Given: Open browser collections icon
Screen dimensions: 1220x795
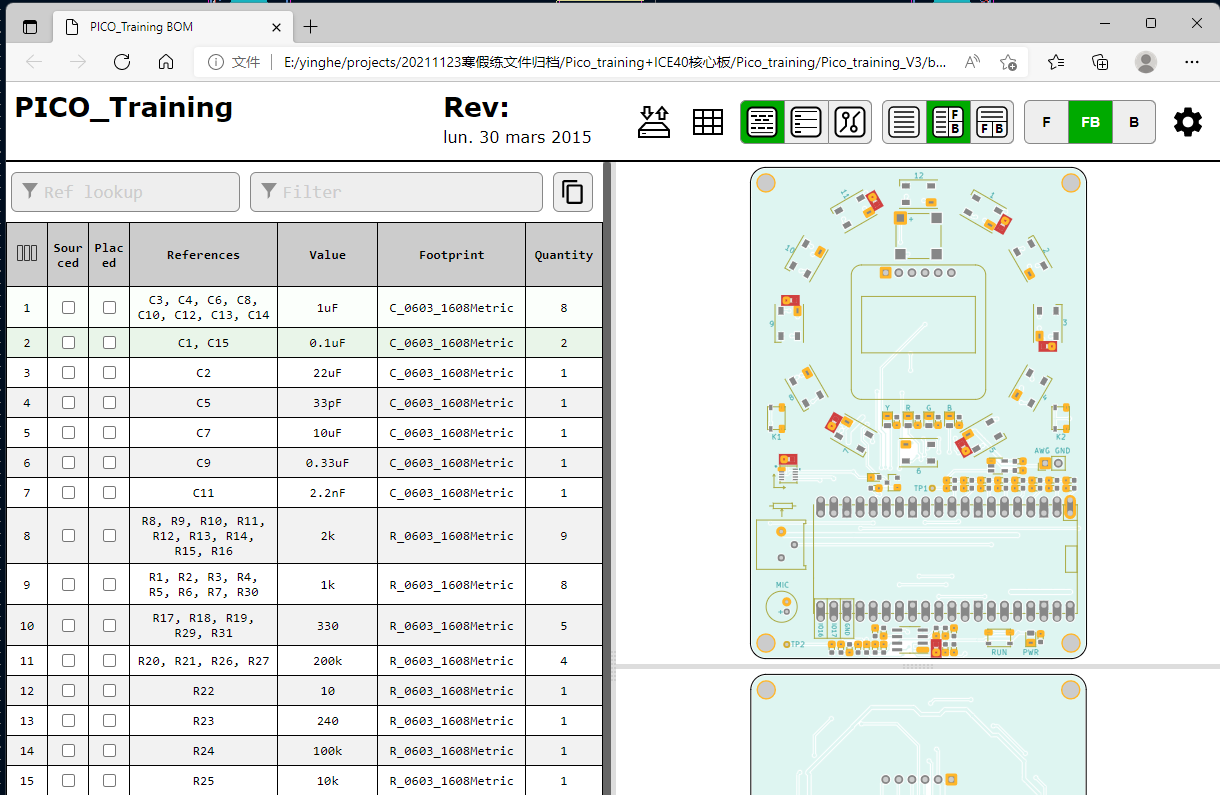Looking at the screenshot, I should (1100, 62).
